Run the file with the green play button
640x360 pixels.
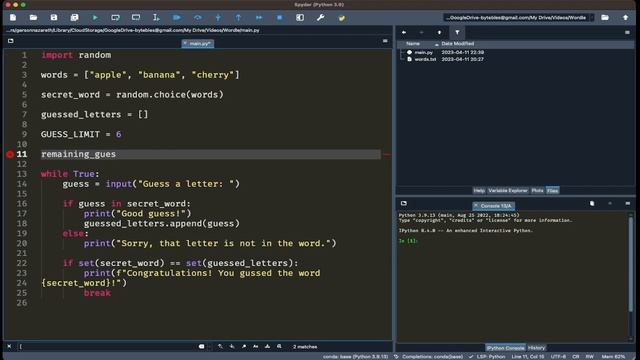coord(95,18)
